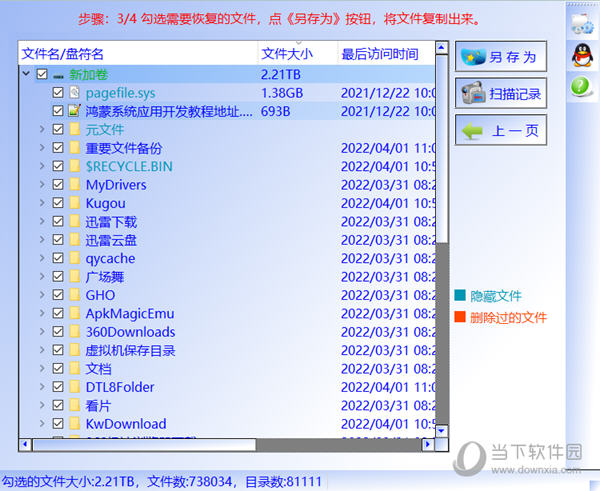Expand the 元文件 folder
The height and width of the screenshot is (491, 600).
[x=42, y=129]
